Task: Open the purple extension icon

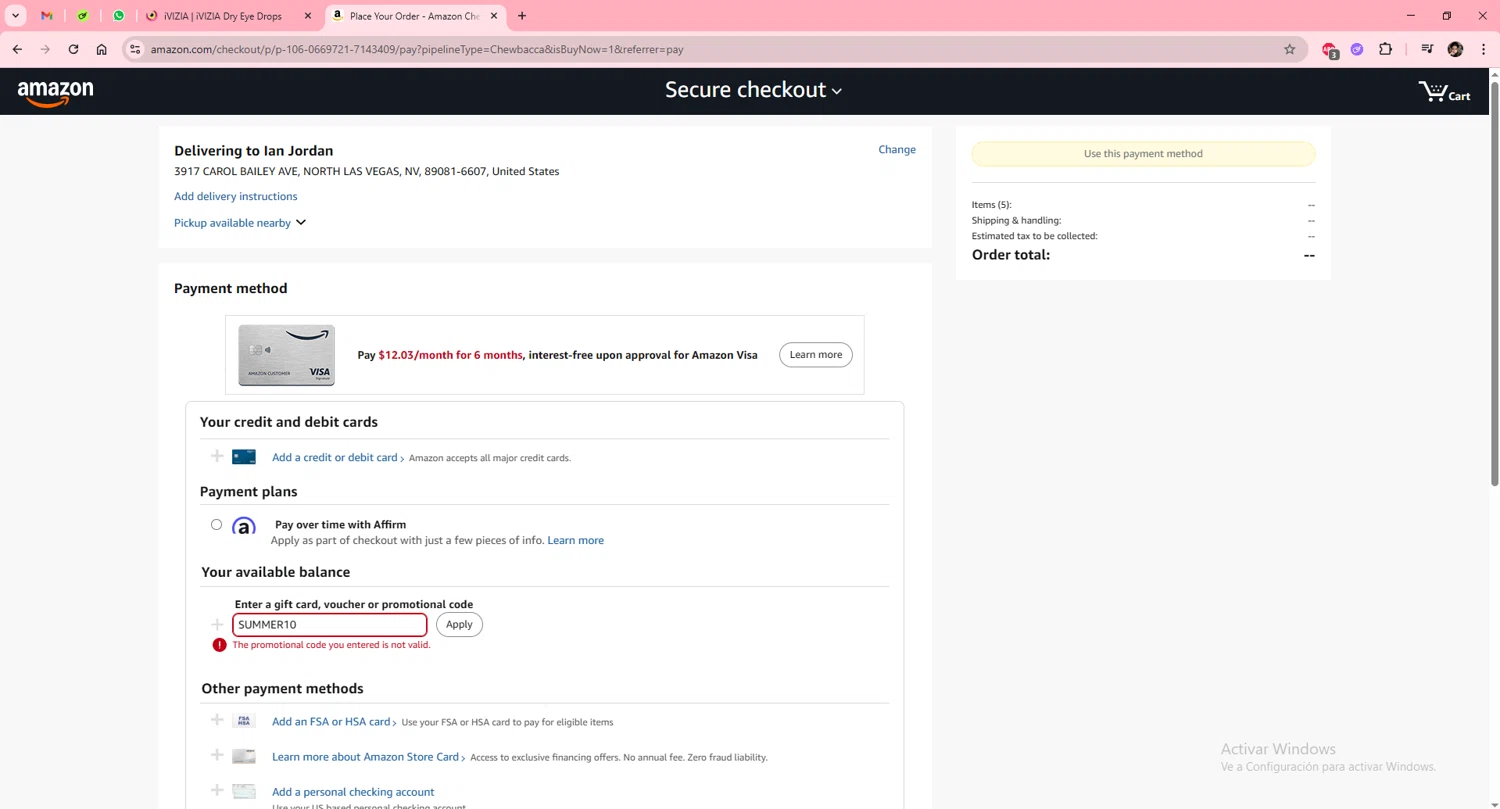Action: coord(1357,49)
